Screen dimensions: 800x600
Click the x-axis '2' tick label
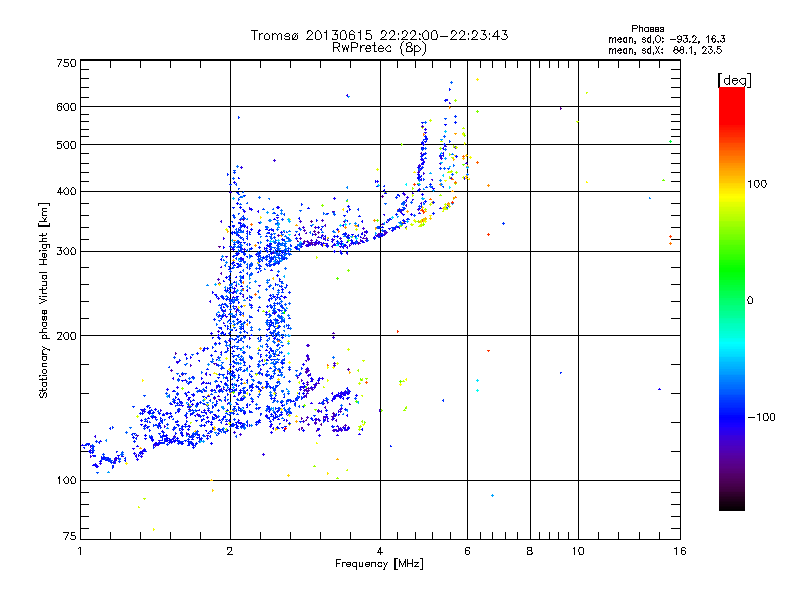coord(230,551)
